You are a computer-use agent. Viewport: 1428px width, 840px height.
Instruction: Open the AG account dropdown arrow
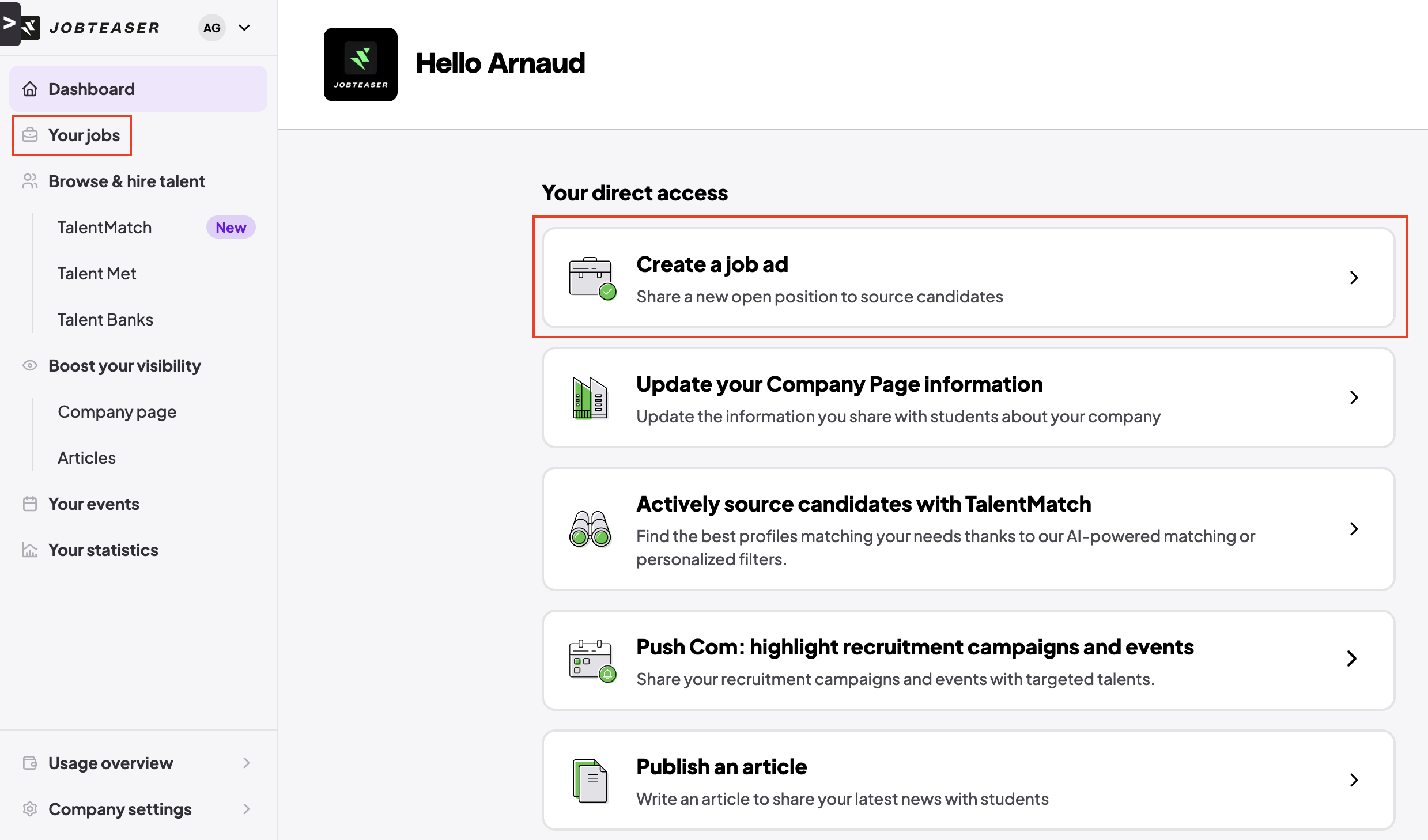click(244, 28)
